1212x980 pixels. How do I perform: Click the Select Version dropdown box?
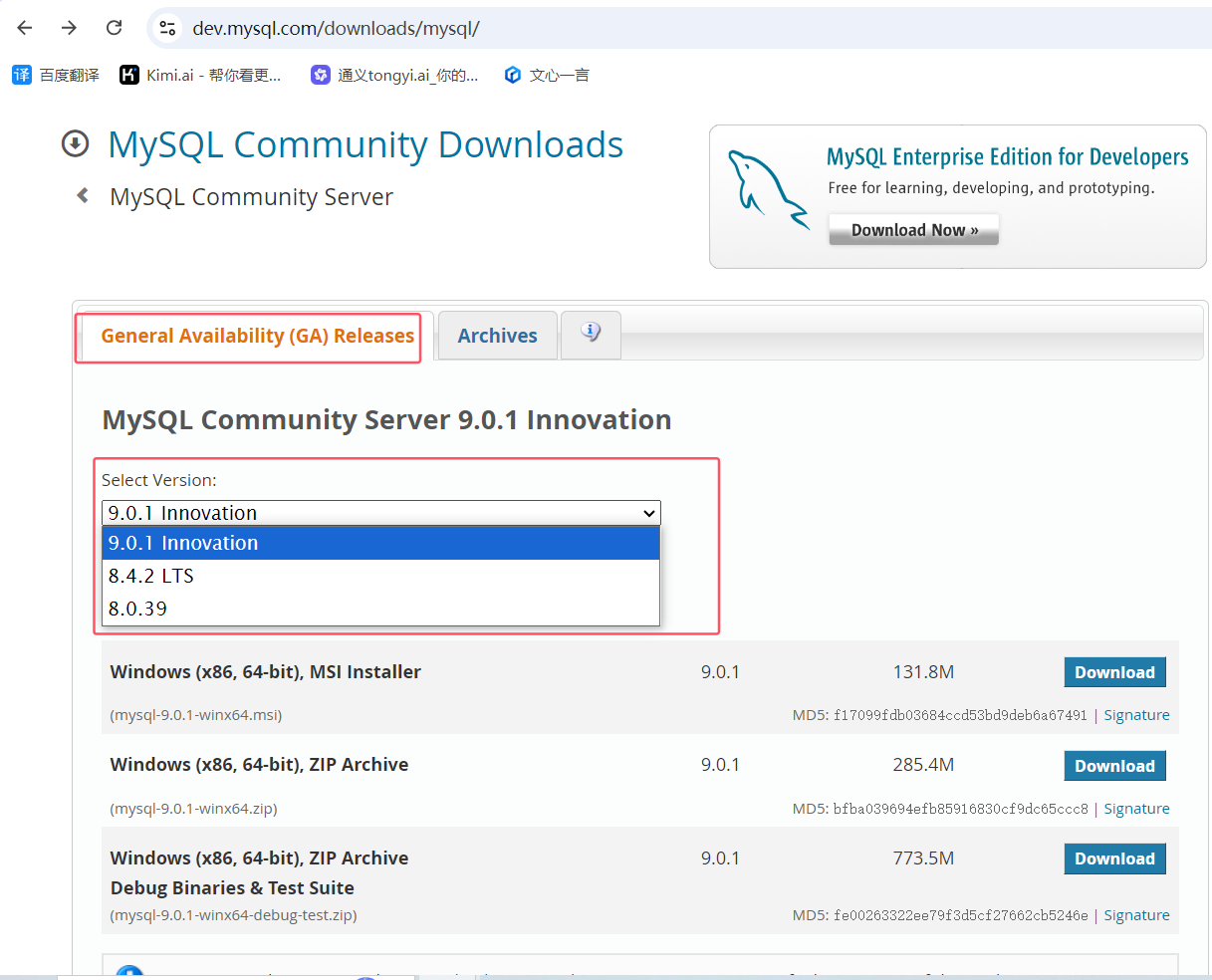click(x=381, y=513)
